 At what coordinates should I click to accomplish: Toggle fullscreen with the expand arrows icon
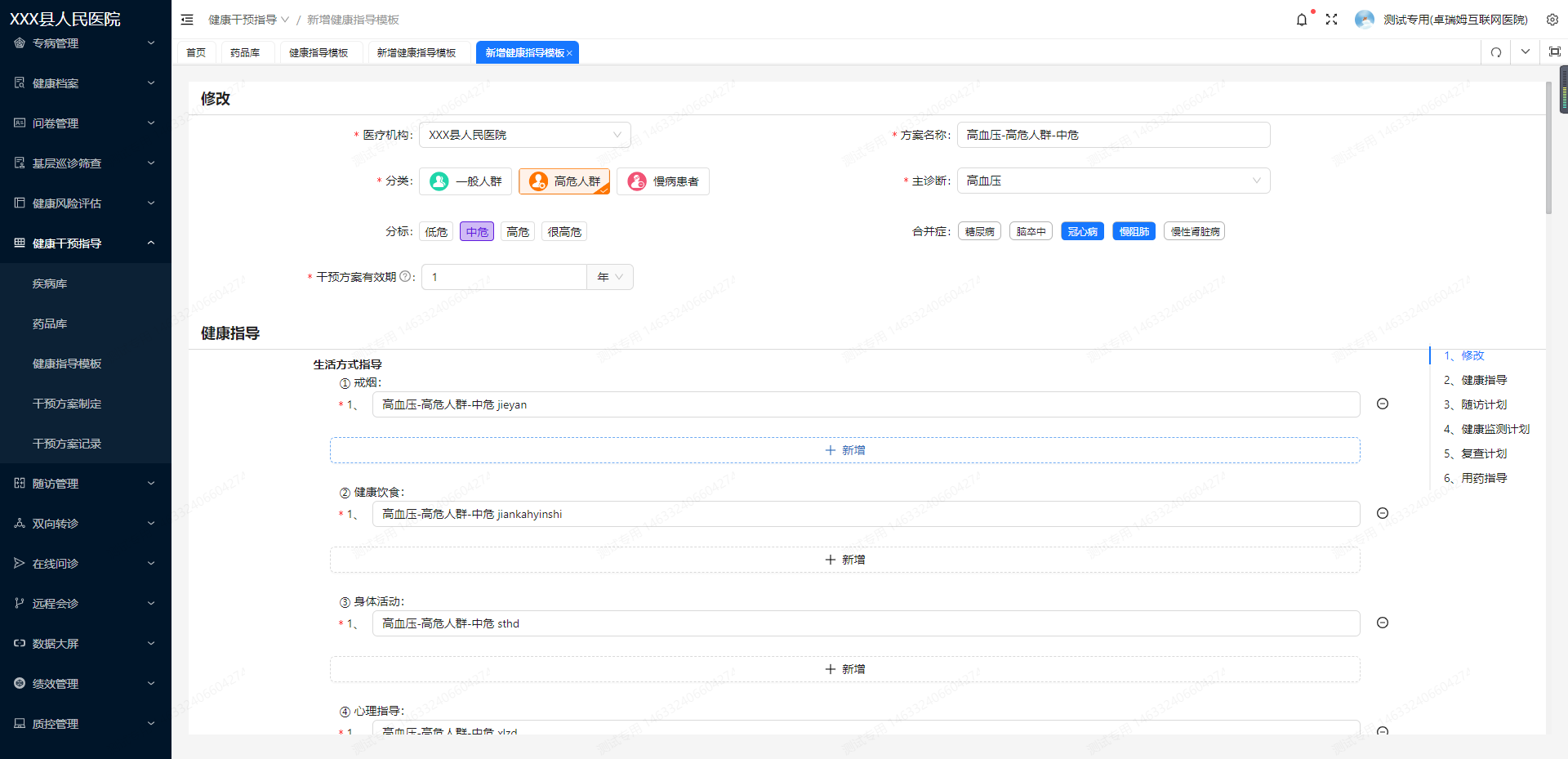point(1331,20)
